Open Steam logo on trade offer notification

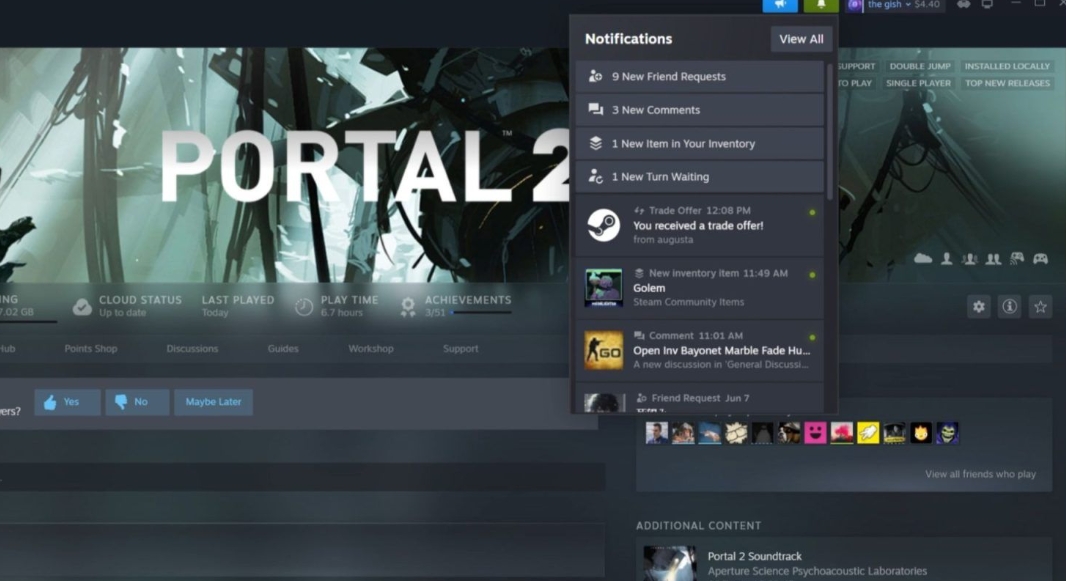pos(604,225)
